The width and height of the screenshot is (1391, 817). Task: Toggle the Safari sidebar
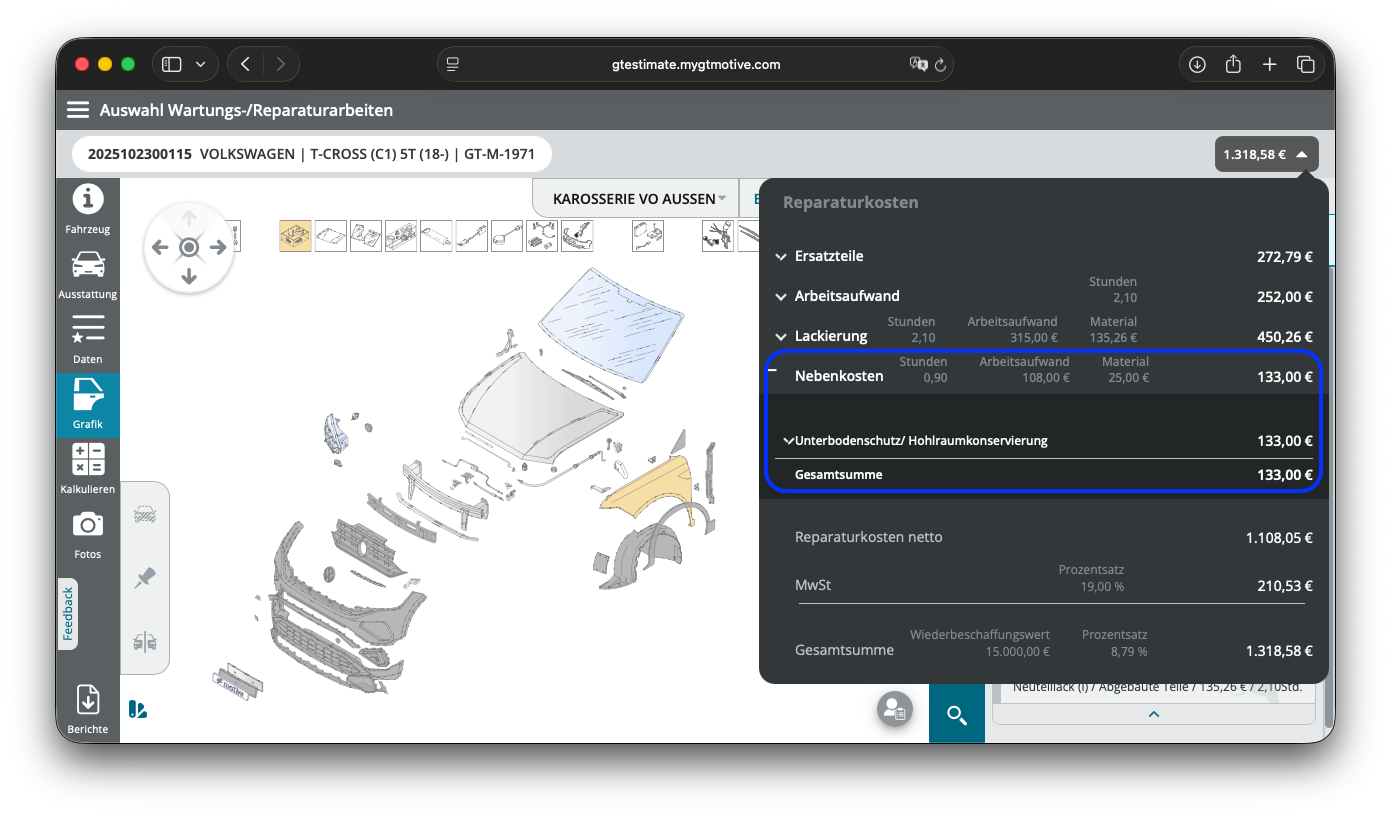click(172, 64)
